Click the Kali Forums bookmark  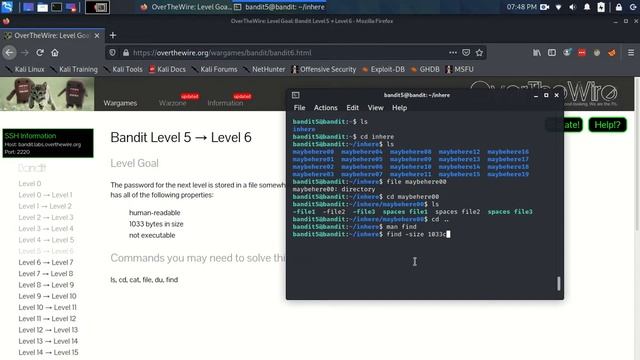[x=215, y=69]
